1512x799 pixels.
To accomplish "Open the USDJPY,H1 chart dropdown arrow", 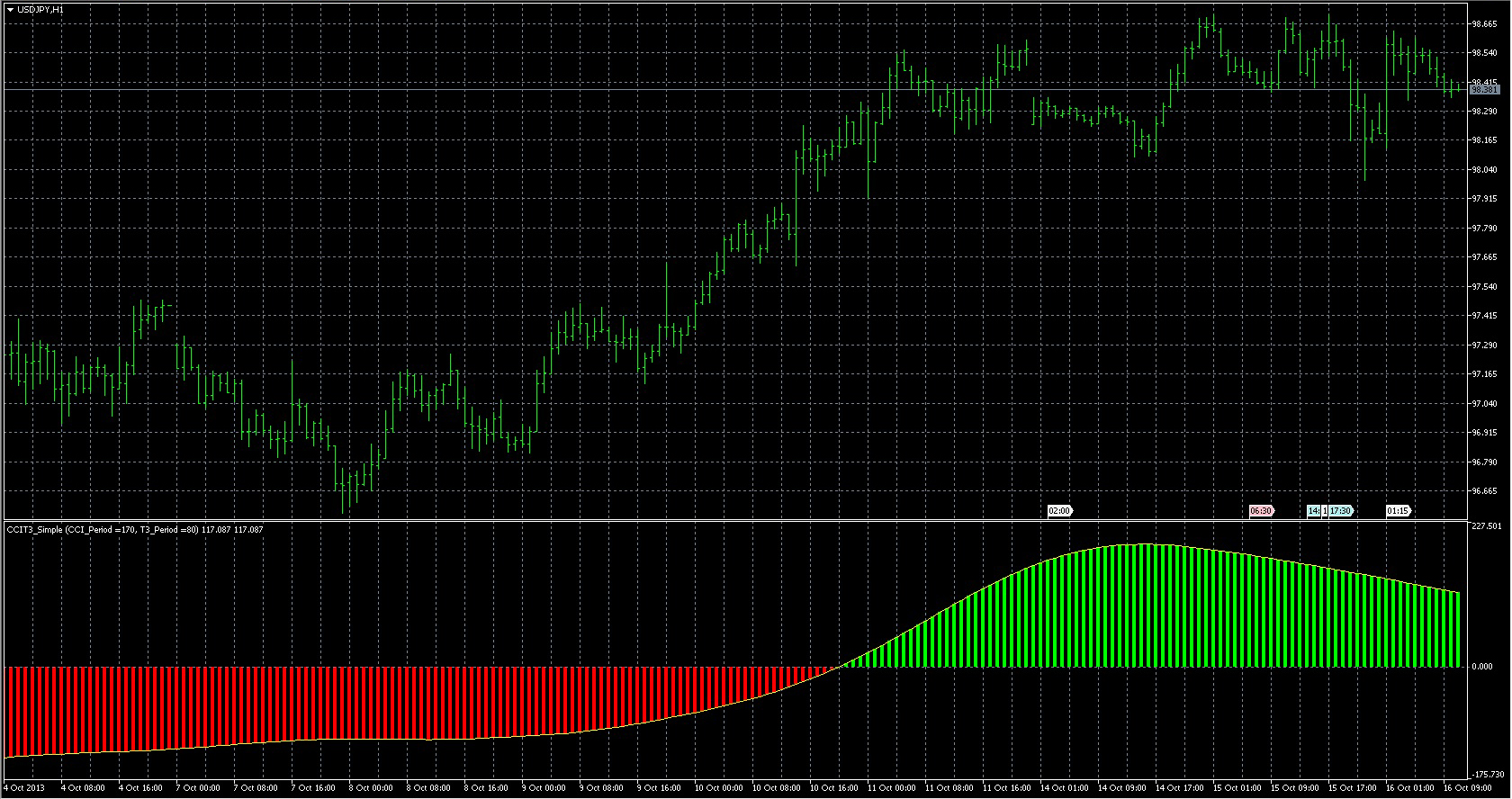I will coord(9,9).
